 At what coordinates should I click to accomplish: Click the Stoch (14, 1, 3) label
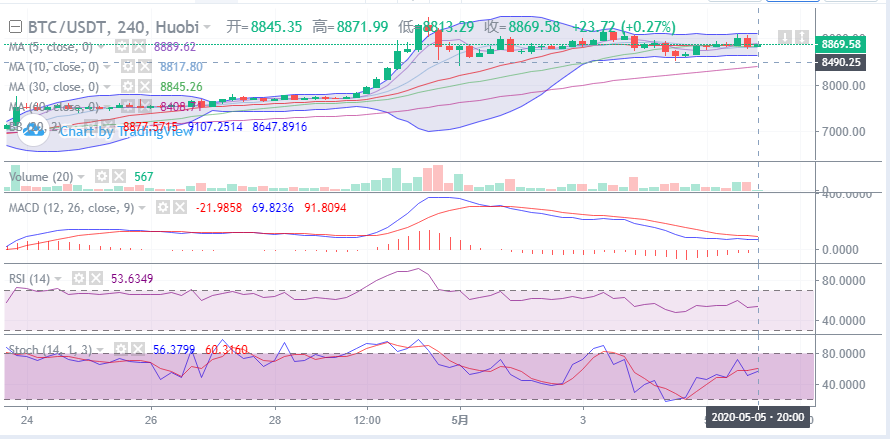coord(50,349)
